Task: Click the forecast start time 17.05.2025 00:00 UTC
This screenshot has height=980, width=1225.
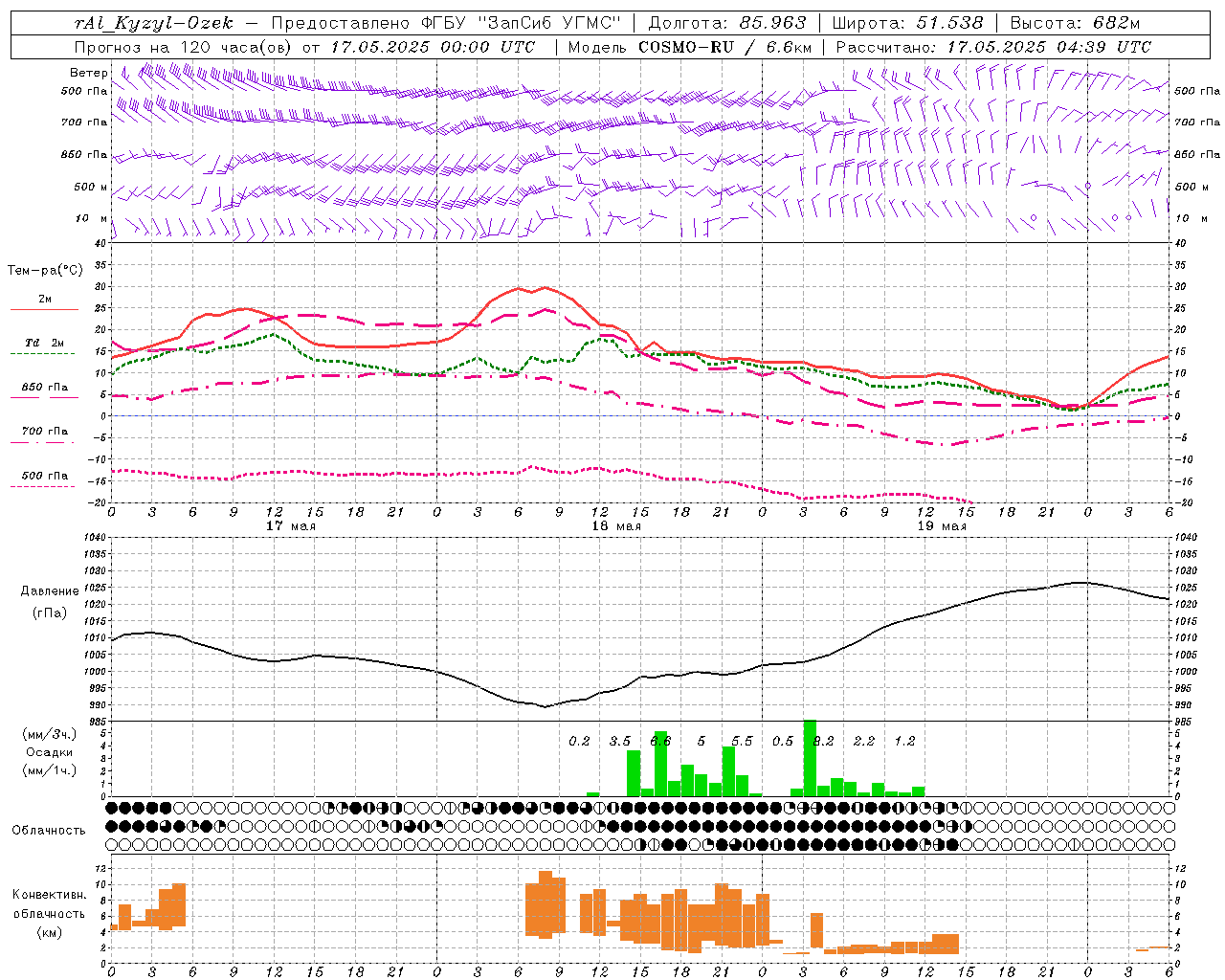Action: [x=434, y=47]
